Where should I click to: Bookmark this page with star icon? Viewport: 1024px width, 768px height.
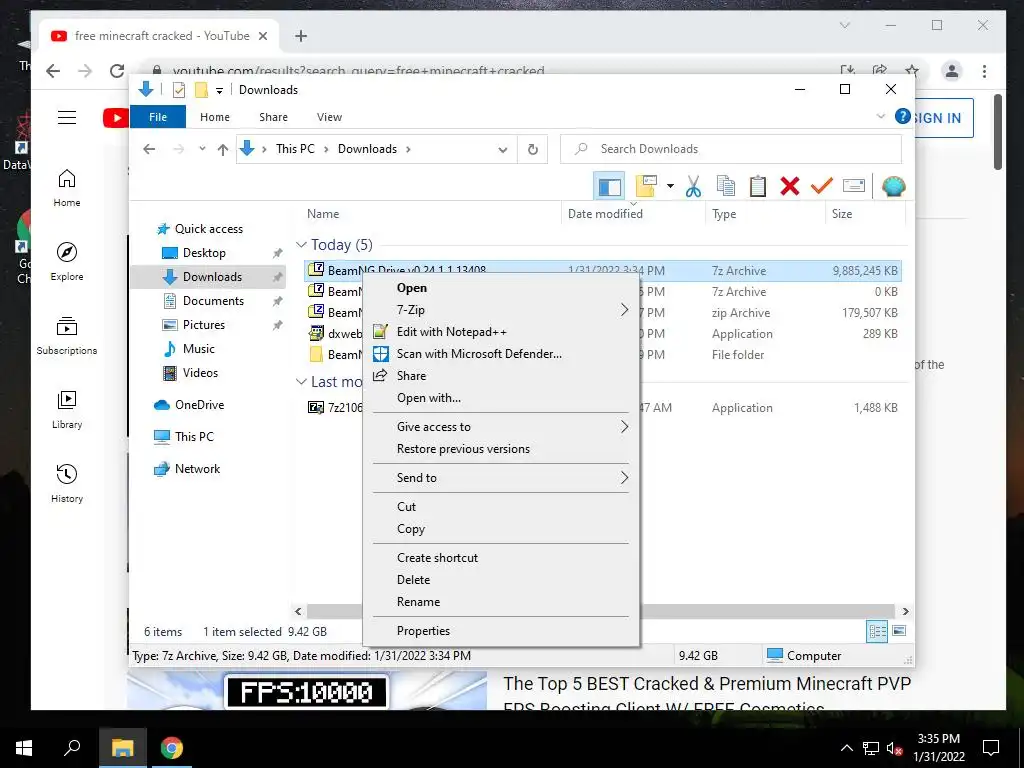(912, 71)
